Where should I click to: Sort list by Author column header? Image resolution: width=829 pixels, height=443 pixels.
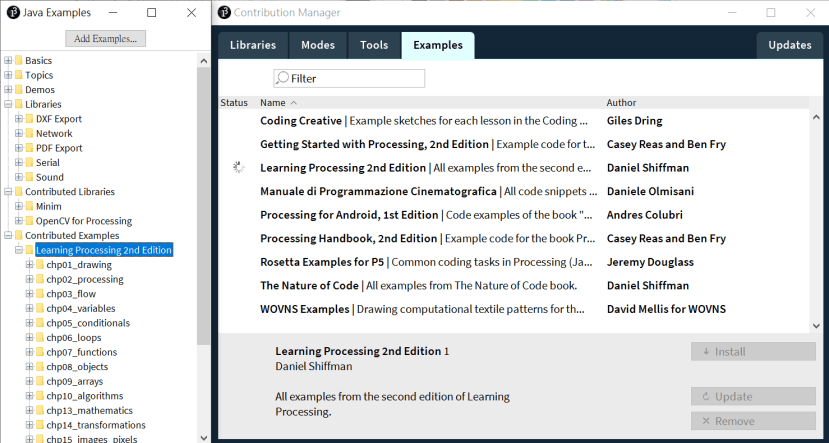tap(621, 103)
